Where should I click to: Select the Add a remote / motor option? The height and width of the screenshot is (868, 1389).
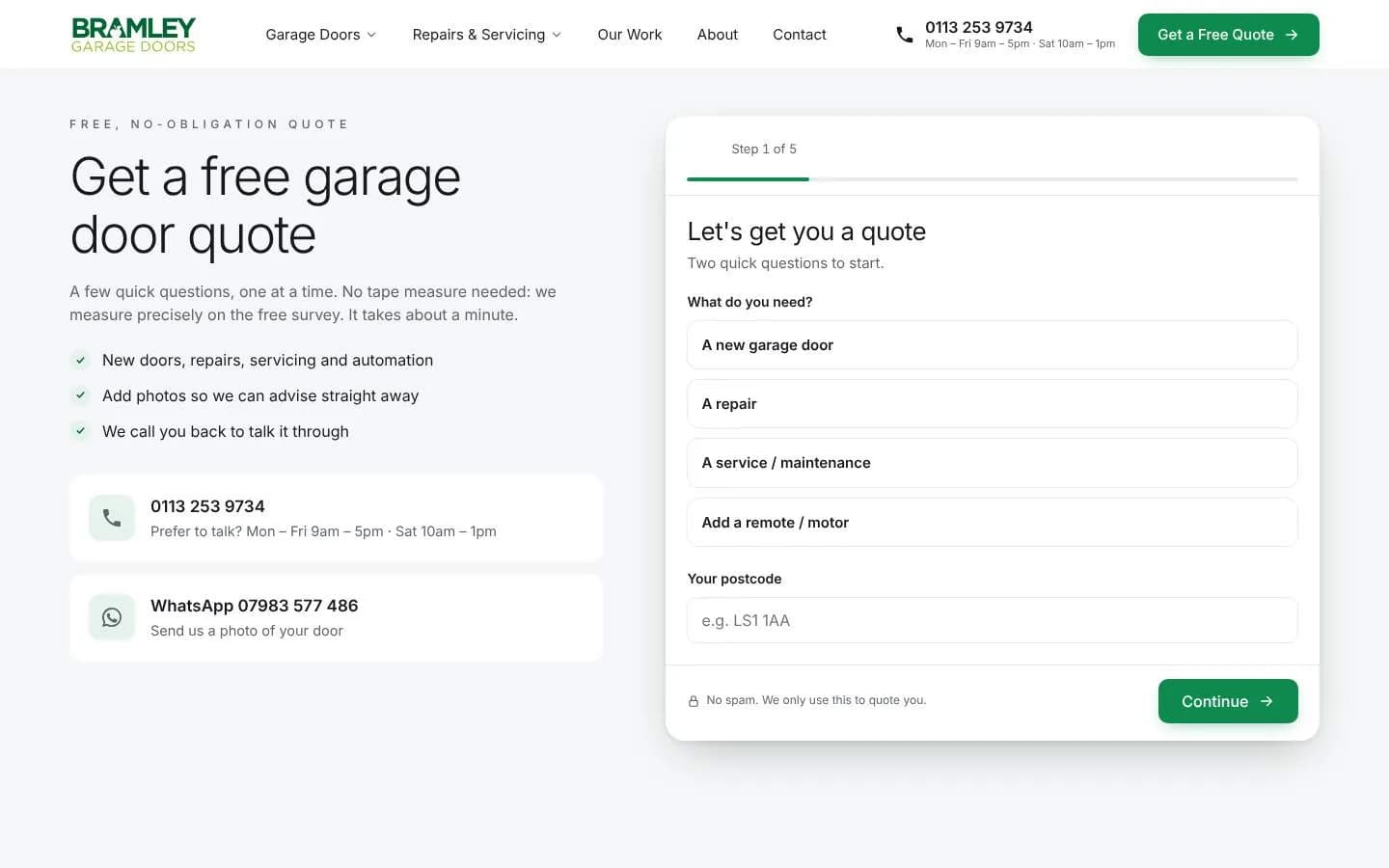coord(993,523)
